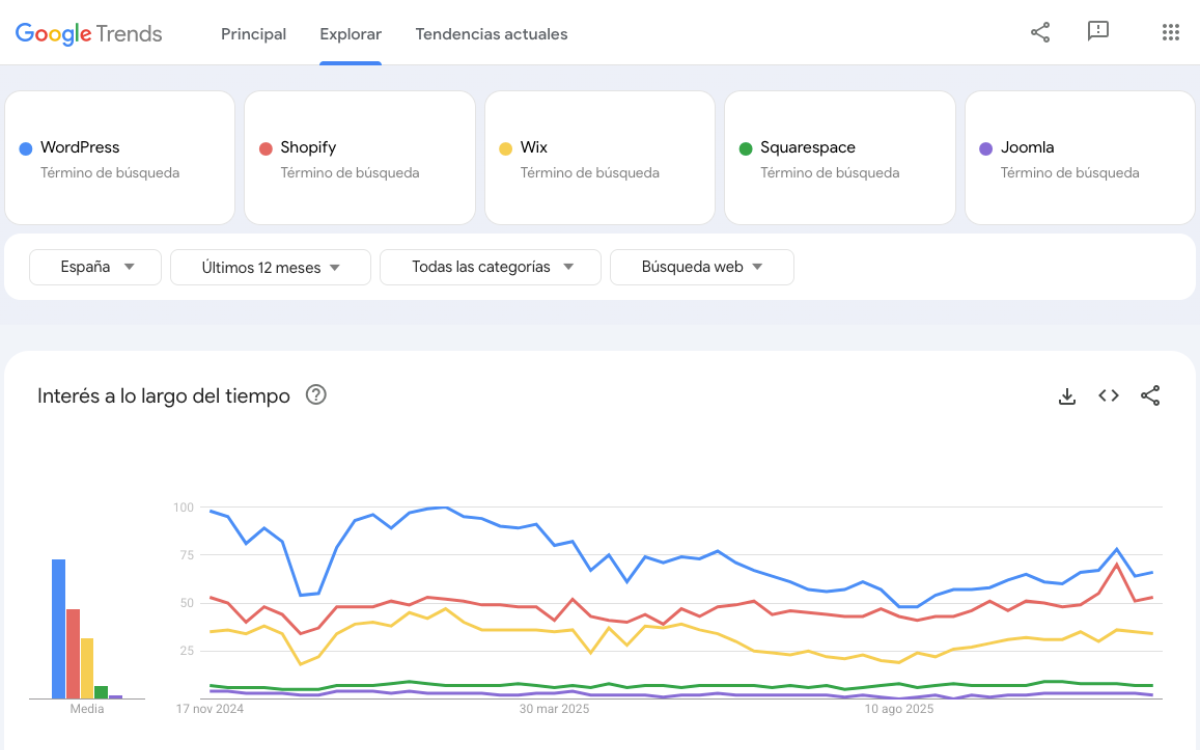Screen dimensions: 1200x750
Task: Click the green Squarespace color dot
Action: click(x=745, y=149)
